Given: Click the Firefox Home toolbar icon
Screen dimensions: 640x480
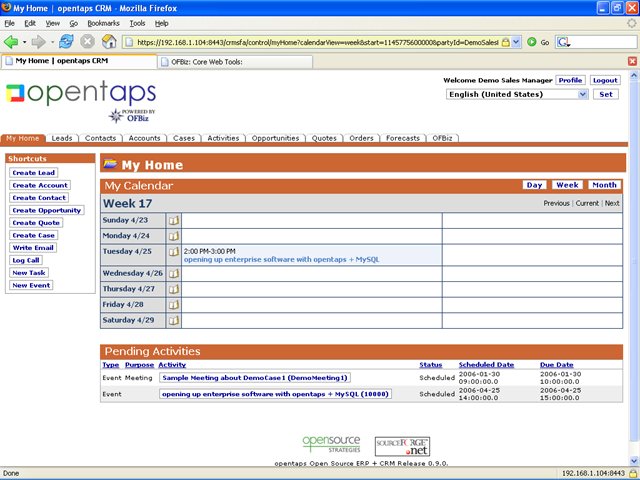Looking at the screenshot, I should pos(109,42).
